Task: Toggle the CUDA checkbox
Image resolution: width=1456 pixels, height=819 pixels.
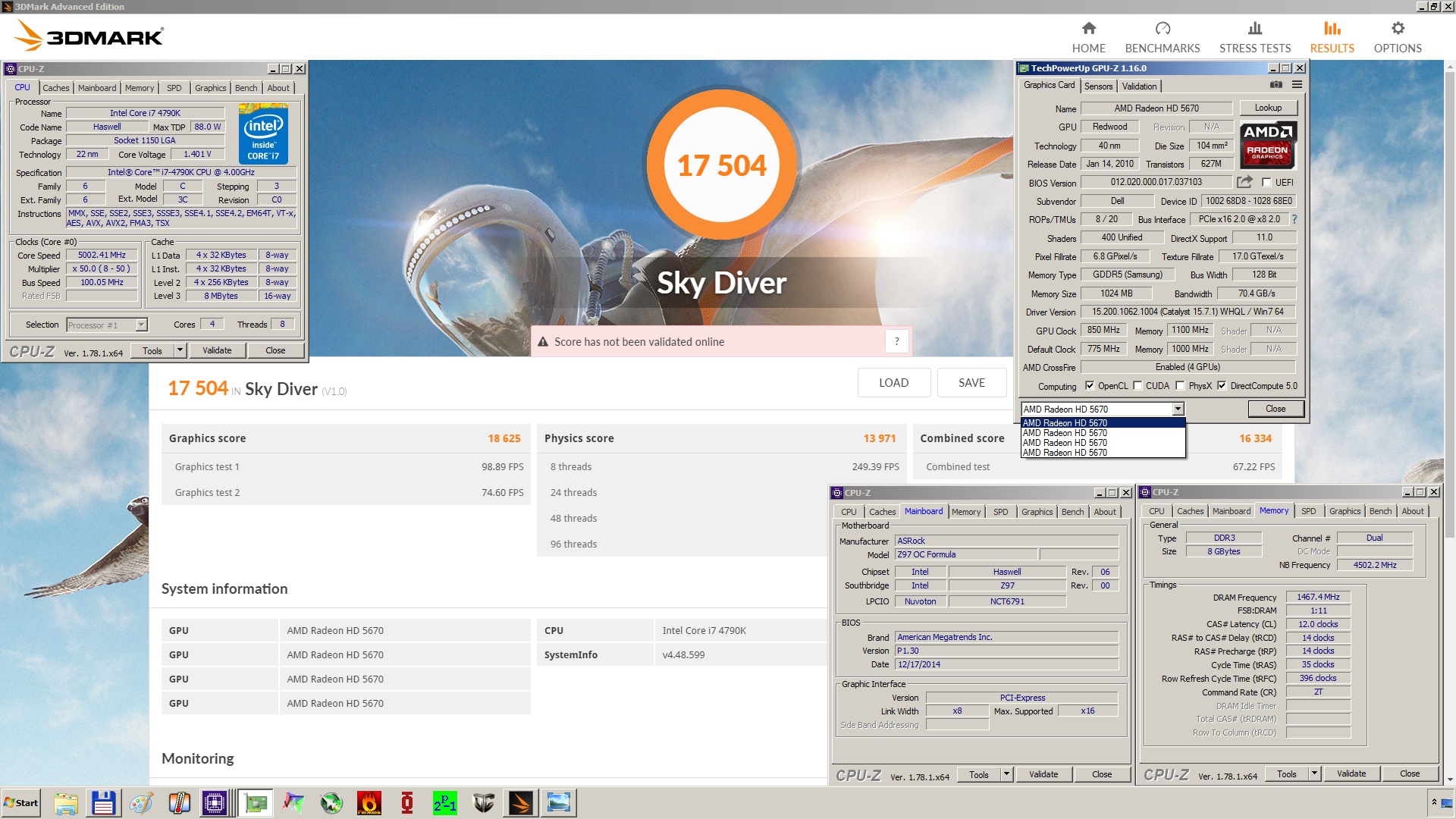Action: click(x=1137, y=385)
